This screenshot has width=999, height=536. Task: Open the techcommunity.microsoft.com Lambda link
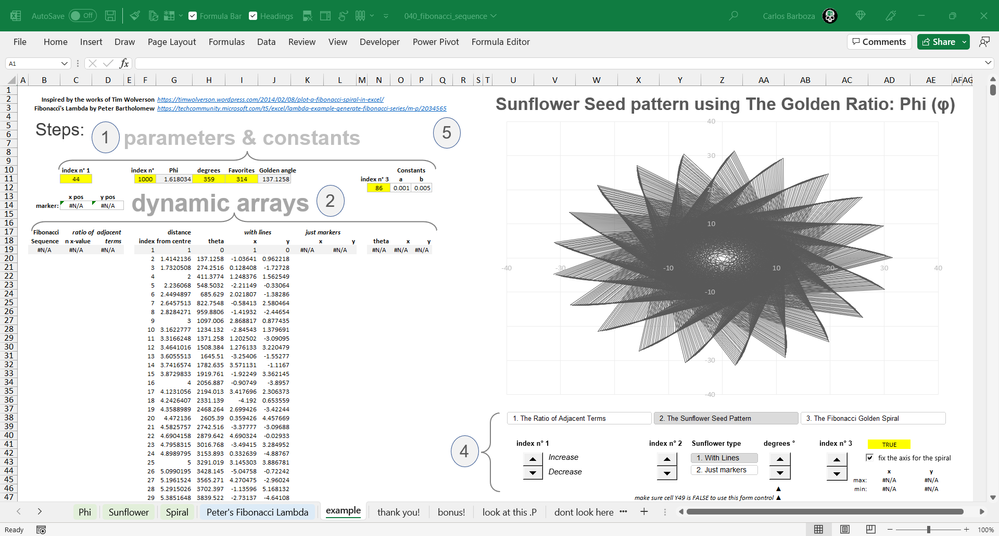[301, 108]
